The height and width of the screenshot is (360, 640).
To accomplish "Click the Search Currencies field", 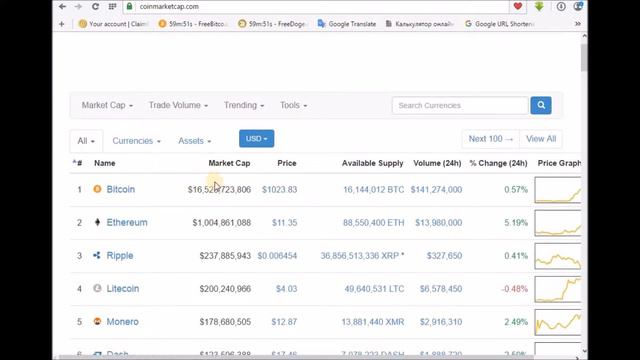I will (x=460, y=105).
